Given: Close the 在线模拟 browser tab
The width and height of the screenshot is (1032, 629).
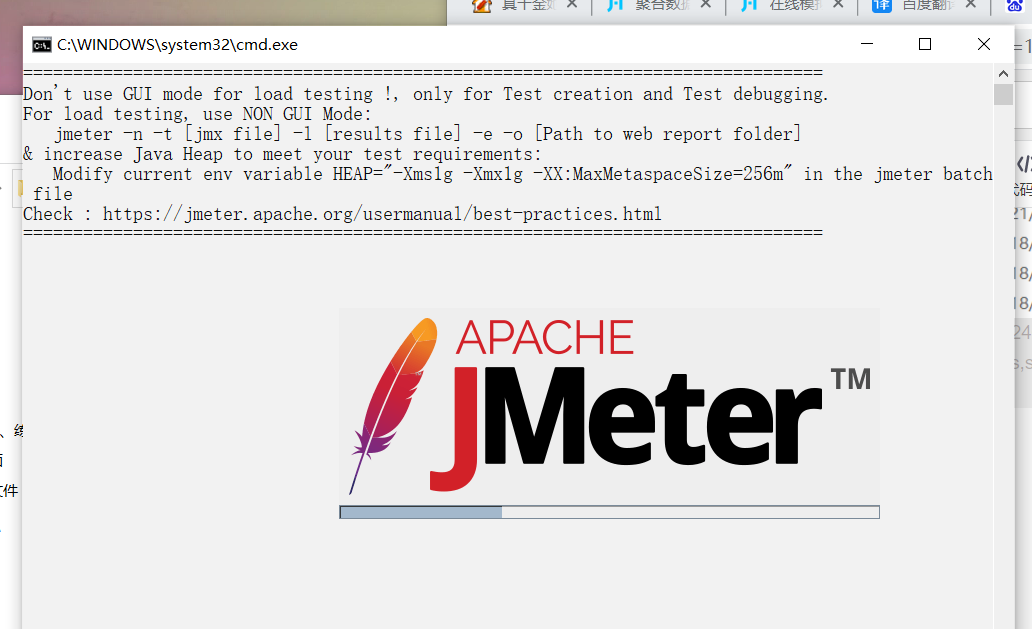Looking at the screenshot, I should pos(838,5).
